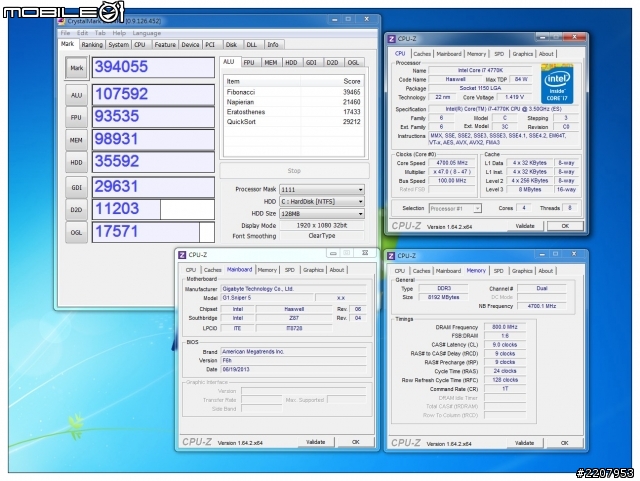
Task: Click the CPU-Z title icon in the Mainboard window
Action: click(x=182, y=255)
